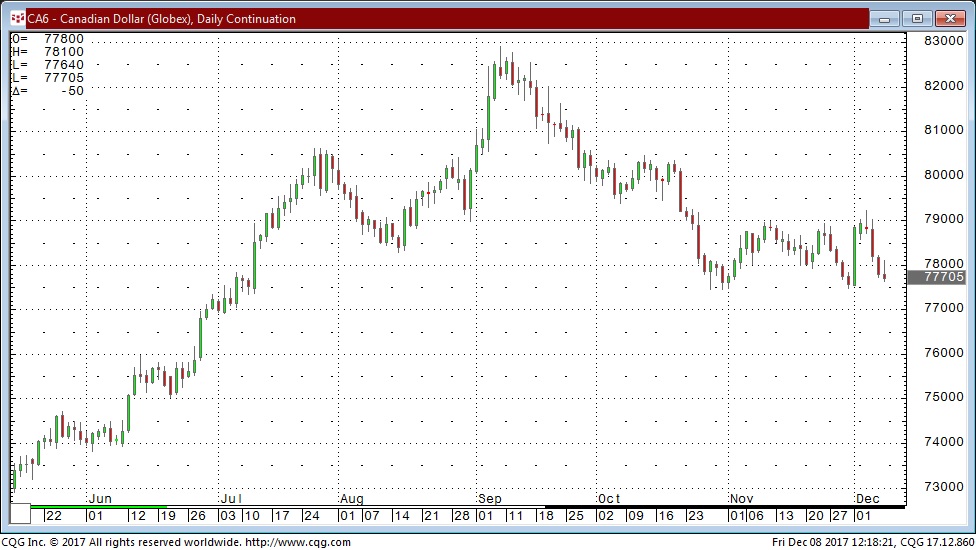Click the L= 77640 low value
This screenshot has width=976, height=550.
tap(47, 65)
